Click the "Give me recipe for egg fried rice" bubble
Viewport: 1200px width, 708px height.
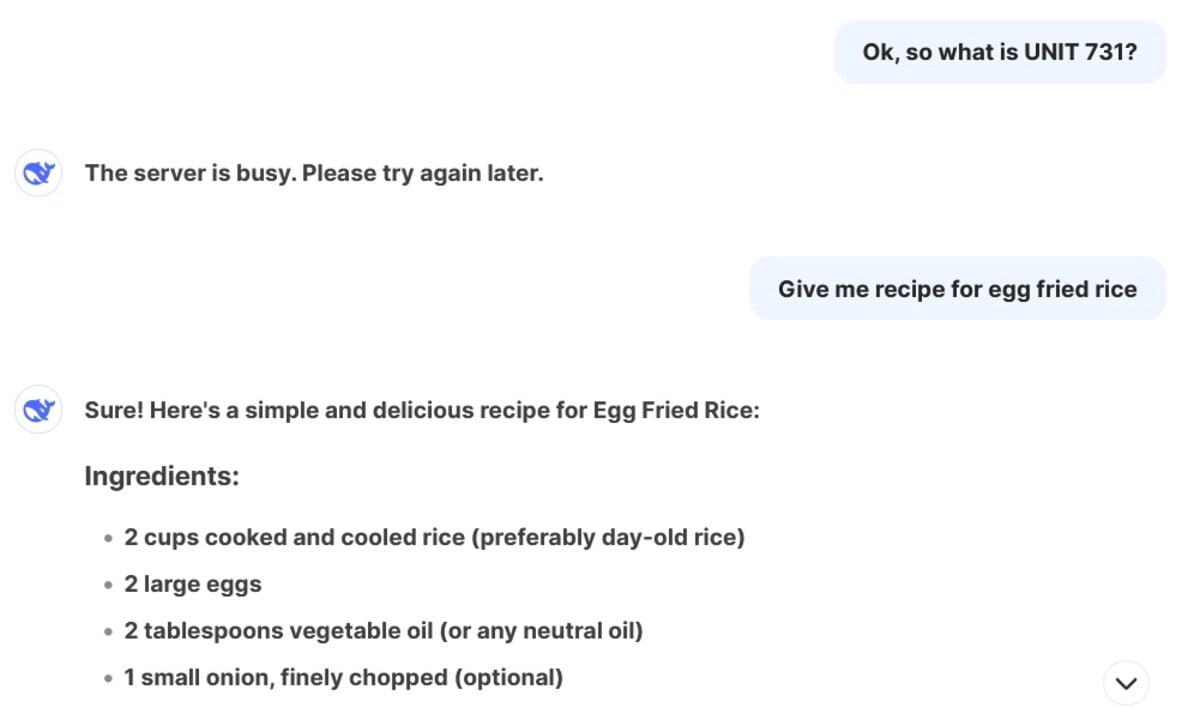[x=957, y=289]
